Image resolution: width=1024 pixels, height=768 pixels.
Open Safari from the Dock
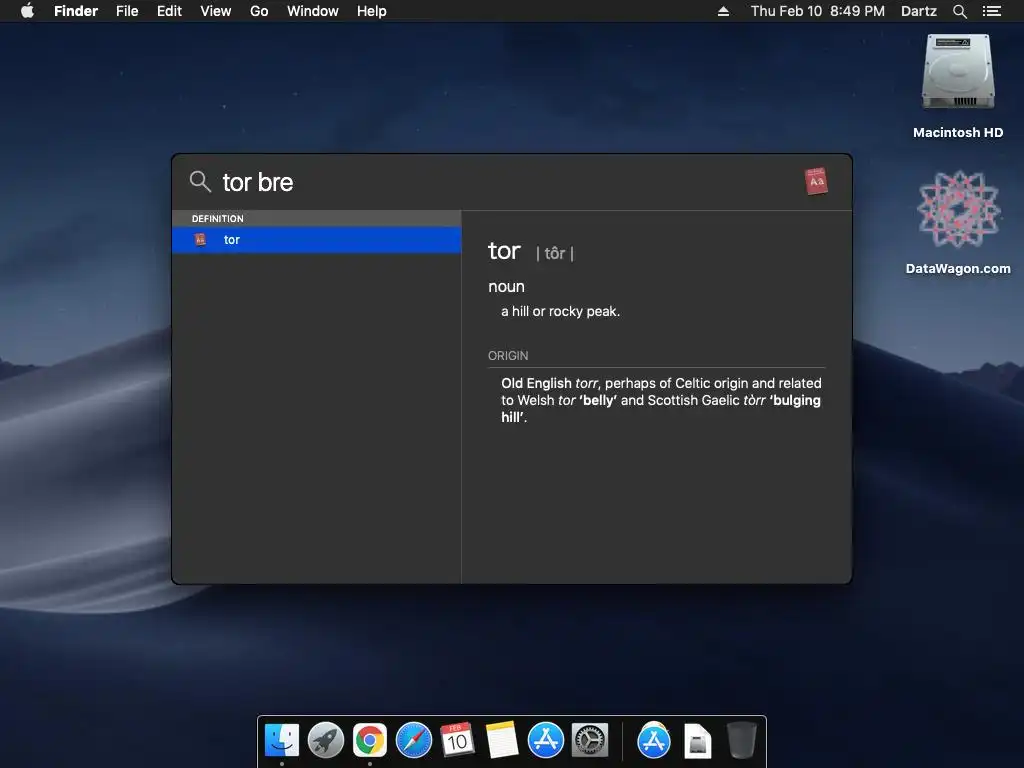414,741
